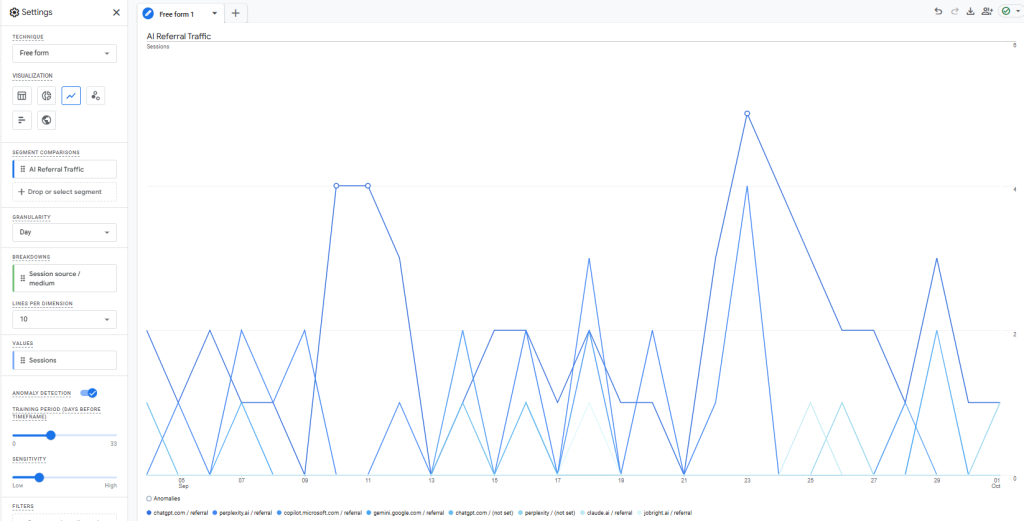Open the Technique dropdown showing Free form

(65, 54)
